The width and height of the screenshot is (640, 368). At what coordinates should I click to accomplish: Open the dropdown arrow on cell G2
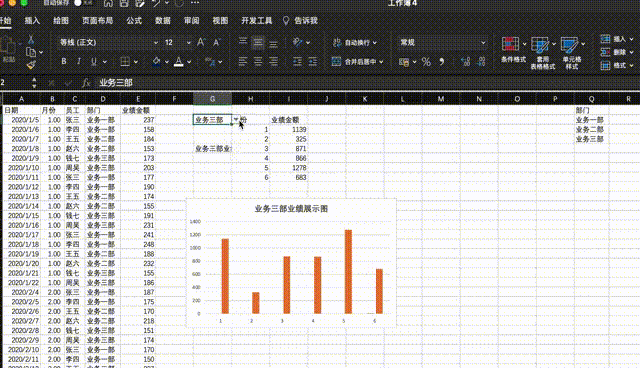(x=236, y=120)
